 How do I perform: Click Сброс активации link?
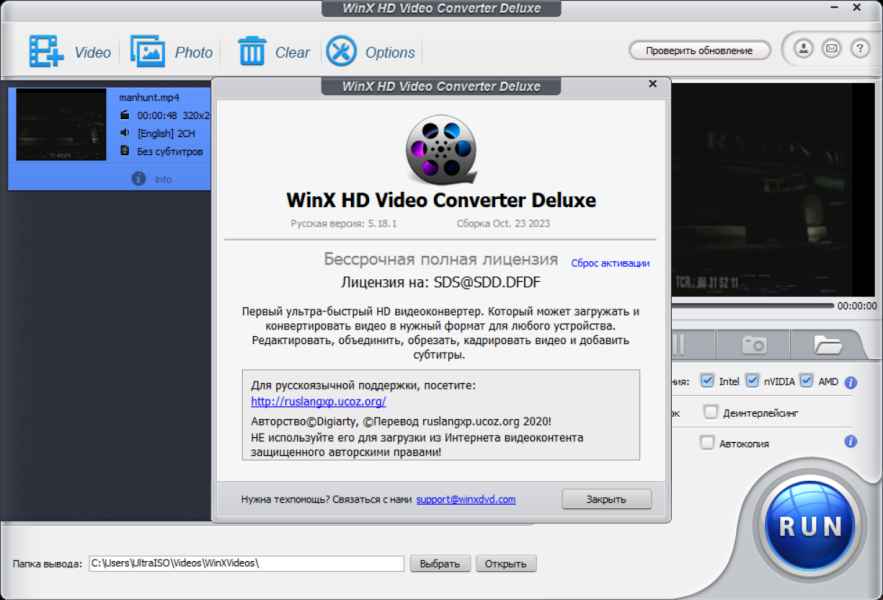tap(610, 263)
